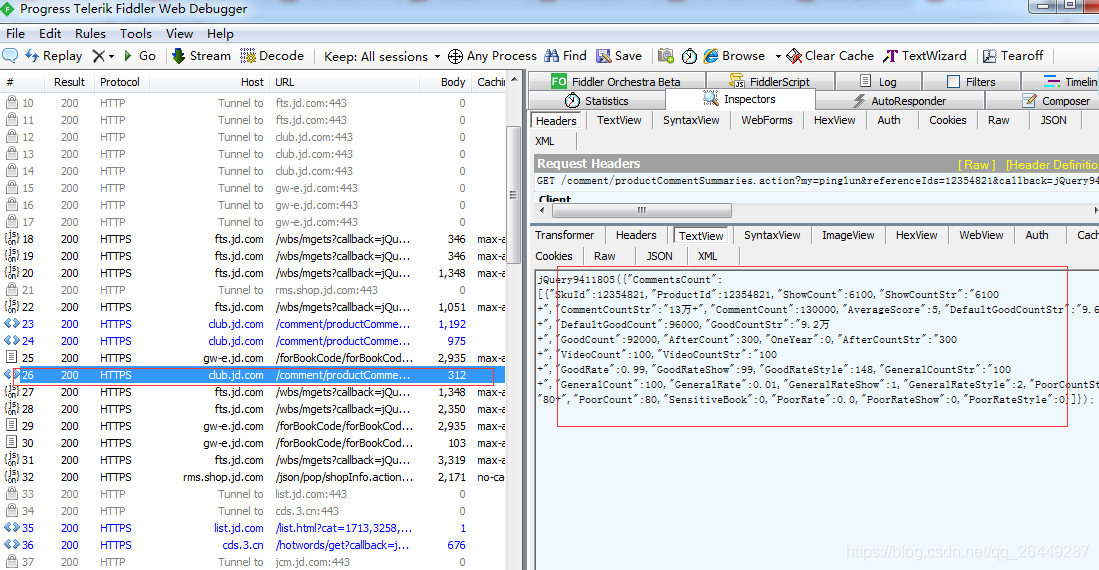This screenshot has width=1099, height=570.
Task: Select request WebForms inspector tab
Action: (x=767, y=120)
